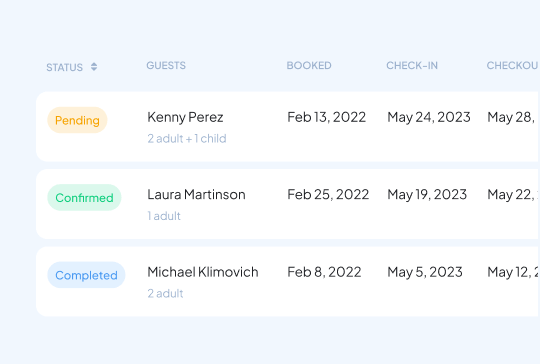The height and width of the screenshot is (364, 540).
Task: Click the Confirmed status badge
Action: point(84,198)
